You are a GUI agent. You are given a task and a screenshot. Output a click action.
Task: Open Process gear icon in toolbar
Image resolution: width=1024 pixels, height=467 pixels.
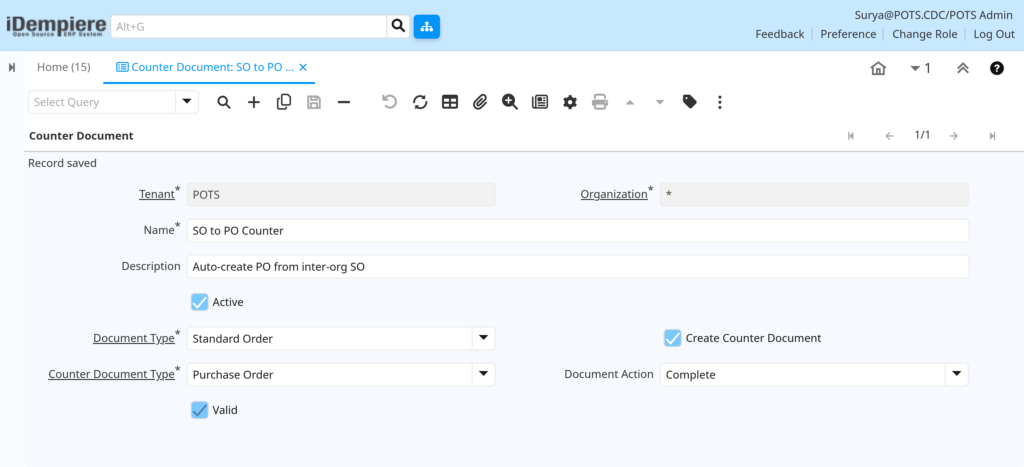coord(570,102)
